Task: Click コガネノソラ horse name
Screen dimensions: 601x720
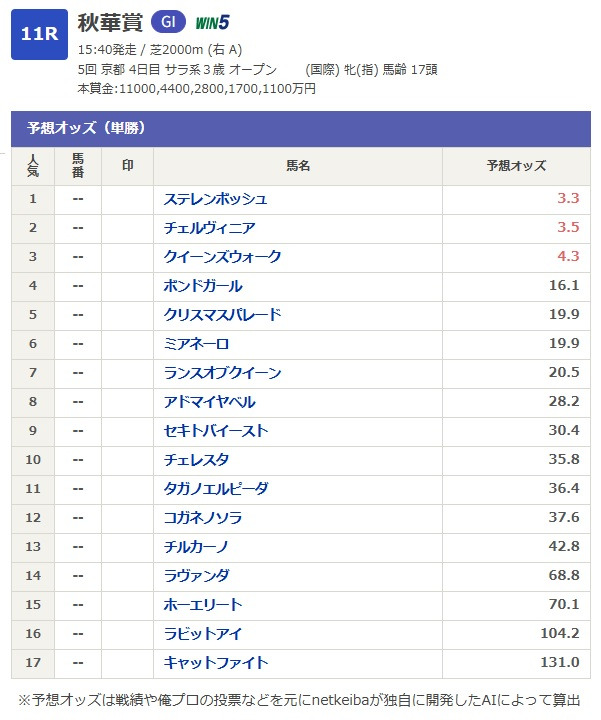Action: [203, 518]
